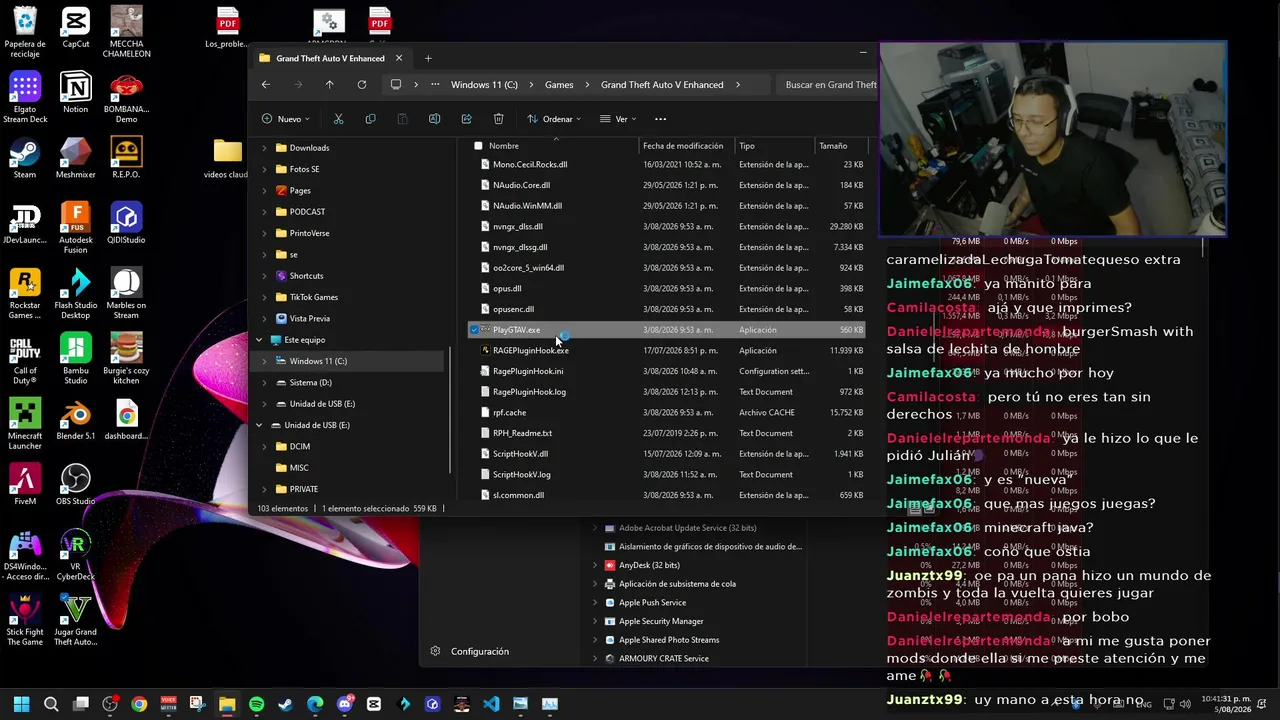Navigate to Games in the address bar
Viewport: 1280px width, 720px height.
(x=559, y=85)
